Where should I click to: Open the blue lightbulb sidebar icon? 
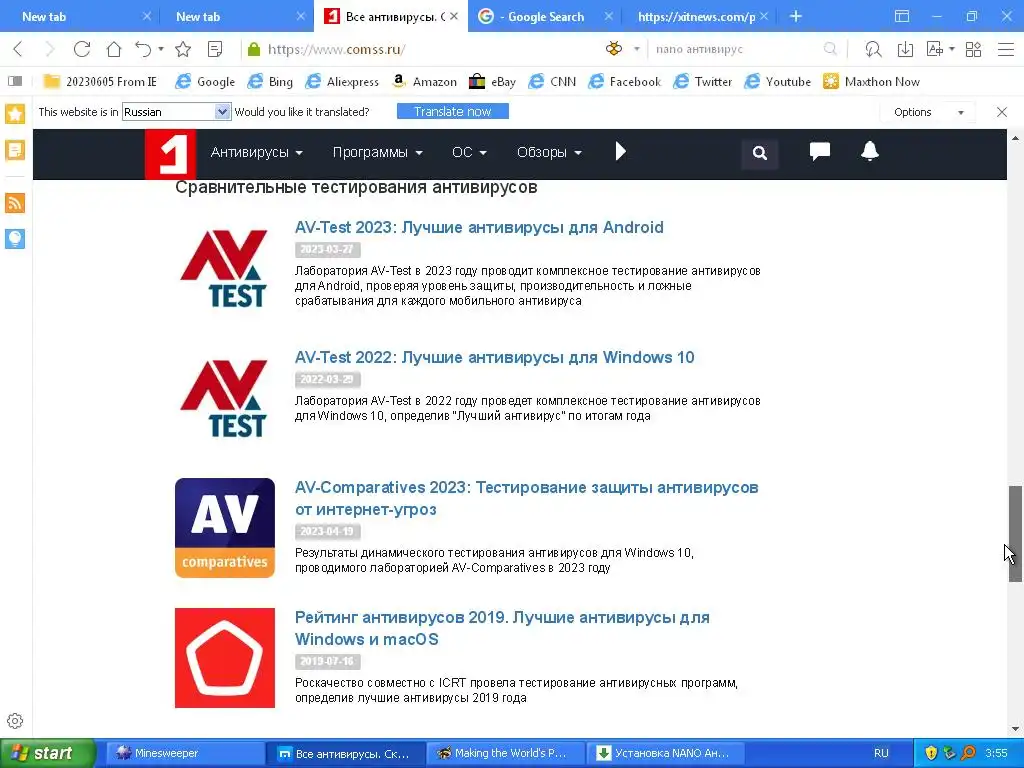[x=15, y=238]
